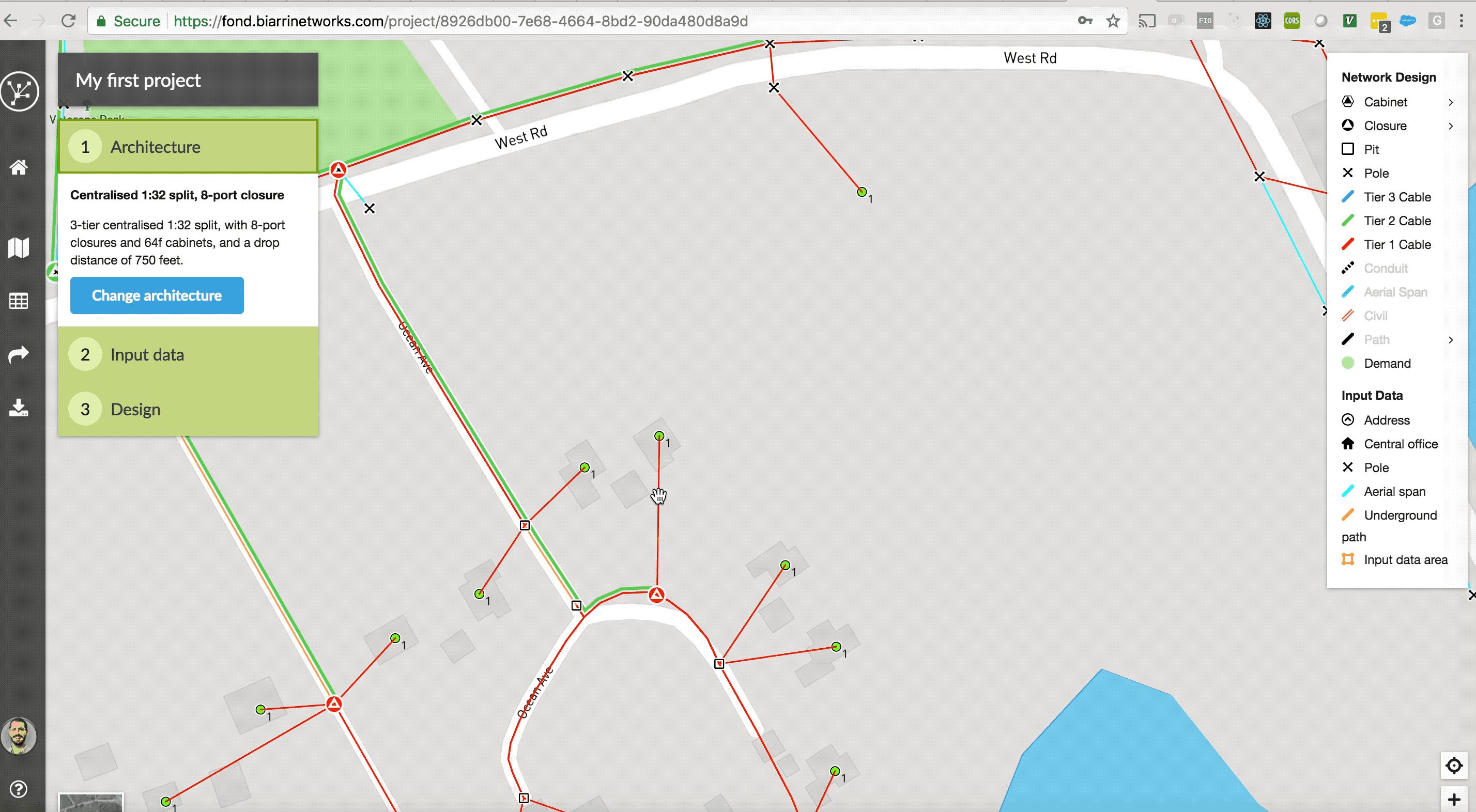Click the satellite basemap thumbnail
This screenshot has width=1476, height=812.
tap(90, 802)
